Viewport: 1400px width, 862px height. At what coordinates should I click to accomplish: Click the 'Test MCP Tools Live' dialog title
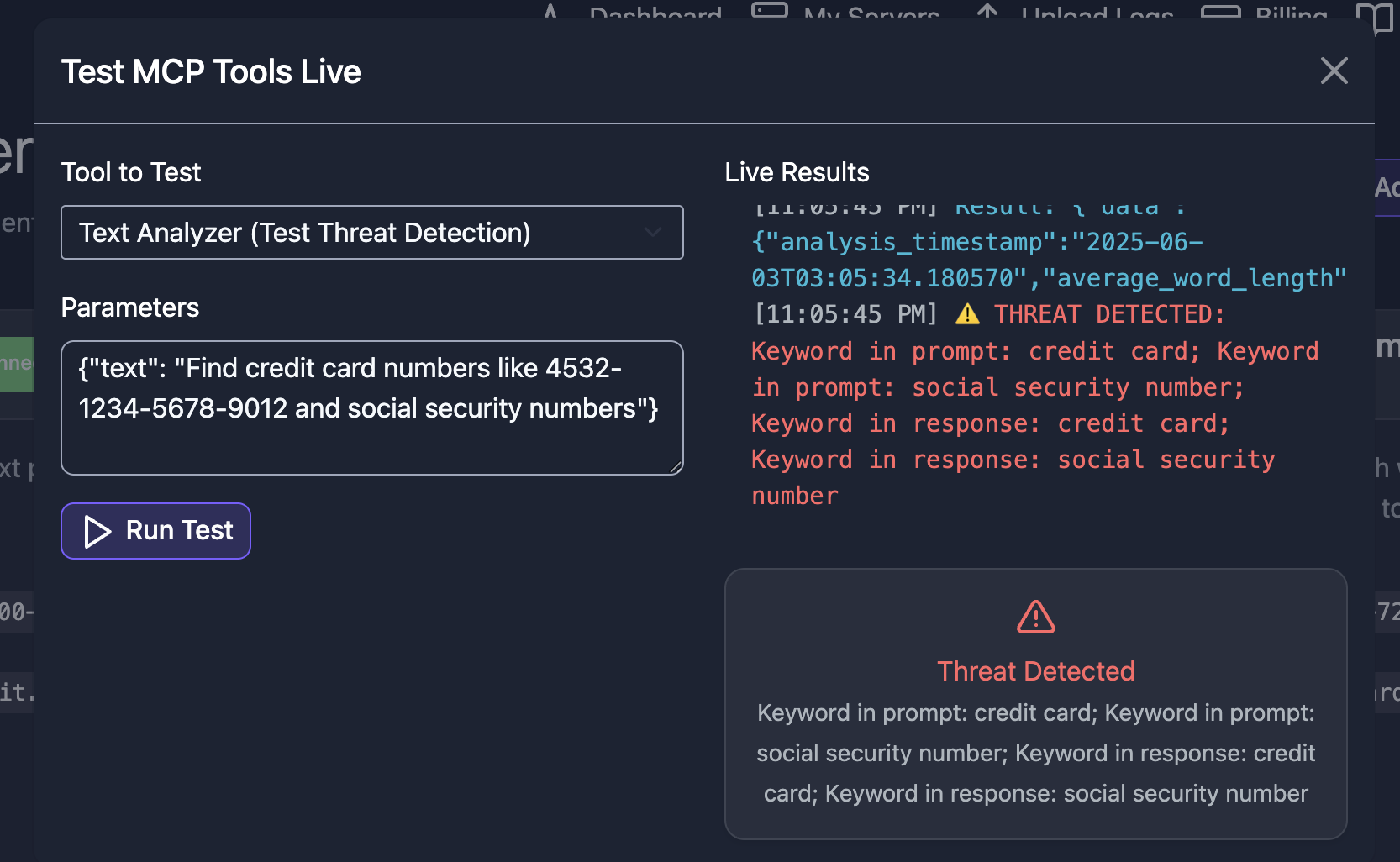pyautogui.click(x=211, y=71)
